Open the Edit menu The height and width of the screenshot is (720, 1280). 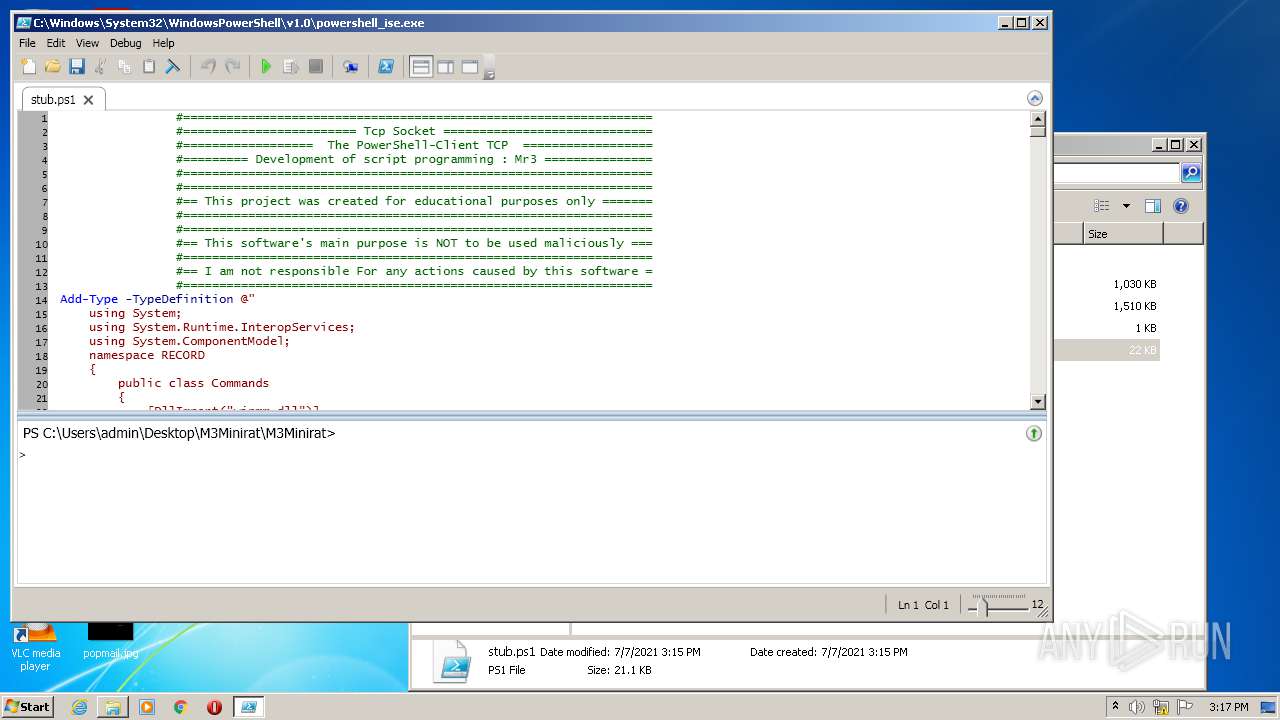[x=56, y=43]
